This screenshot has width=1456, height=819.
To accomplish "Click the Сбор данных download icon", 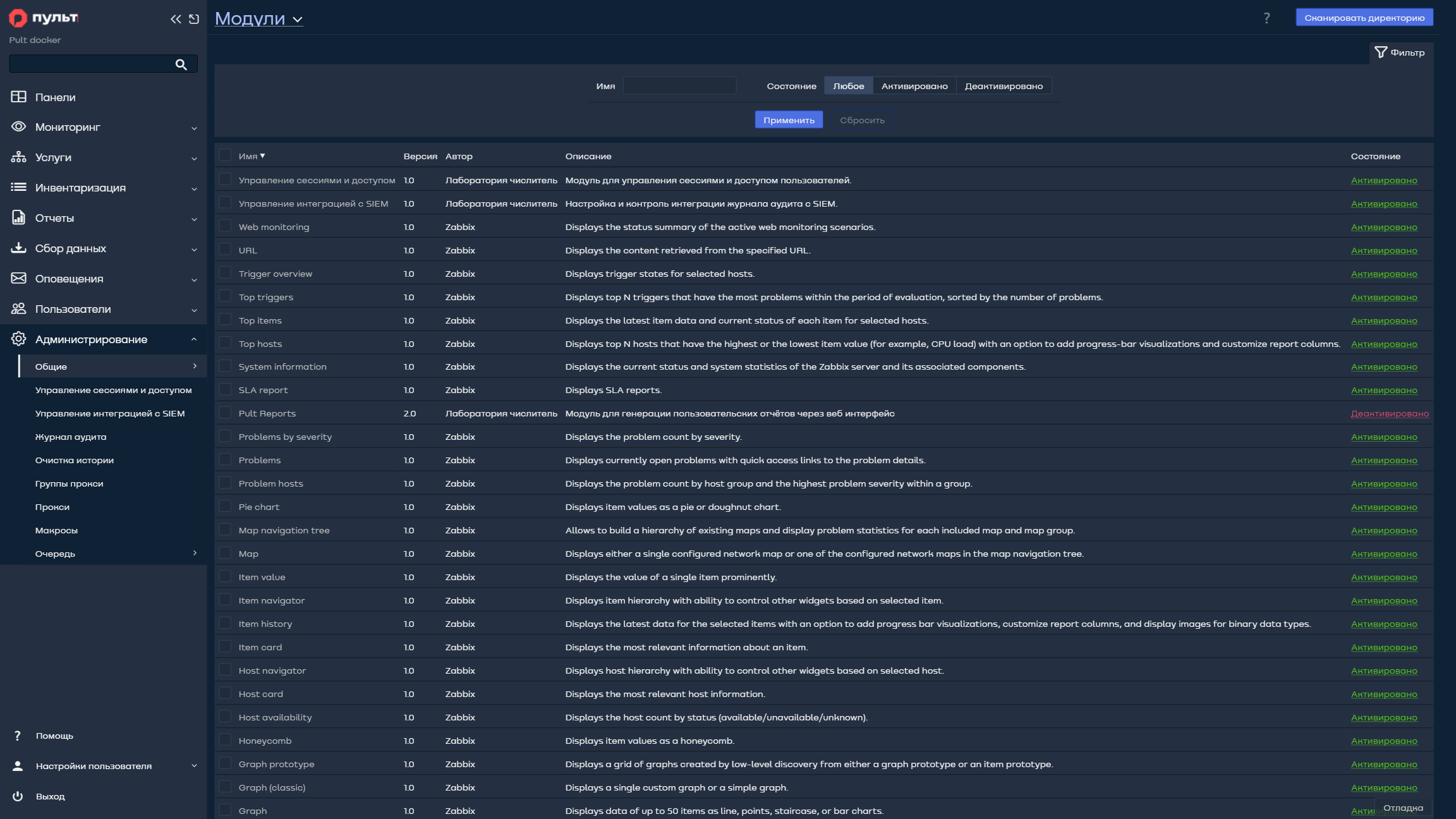I will 19,248.
